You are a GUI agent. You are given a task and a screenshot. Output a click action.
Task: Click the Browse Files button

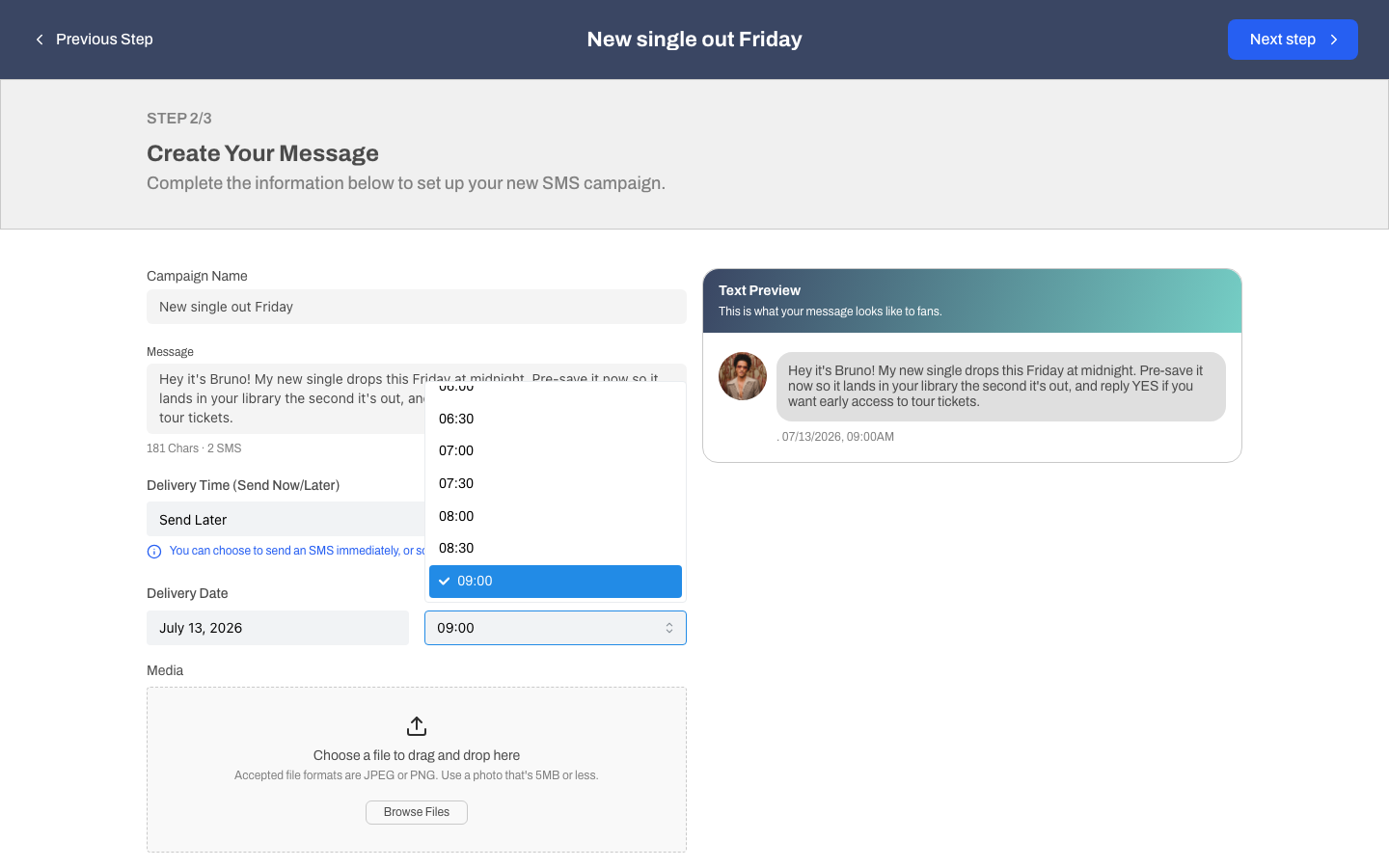coord(417,812)
